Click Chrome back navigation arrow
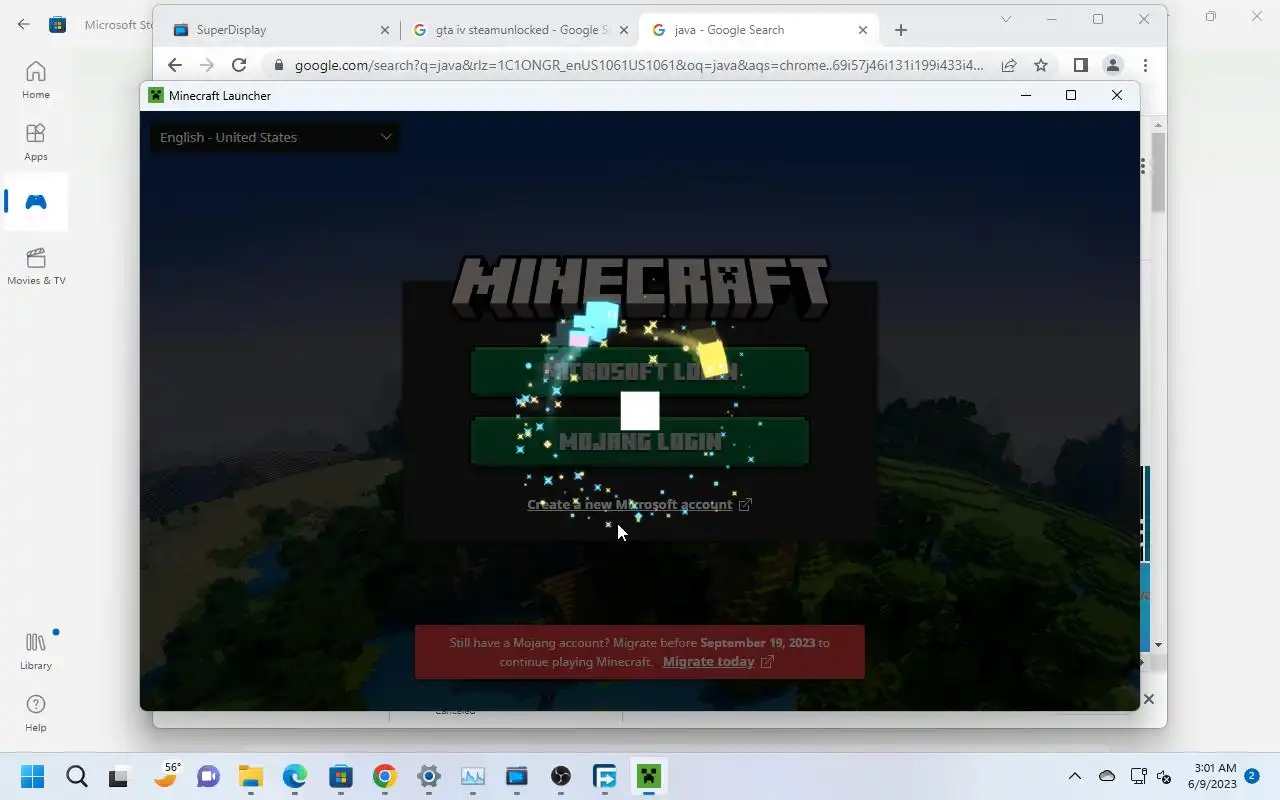 tap(175, 65)
